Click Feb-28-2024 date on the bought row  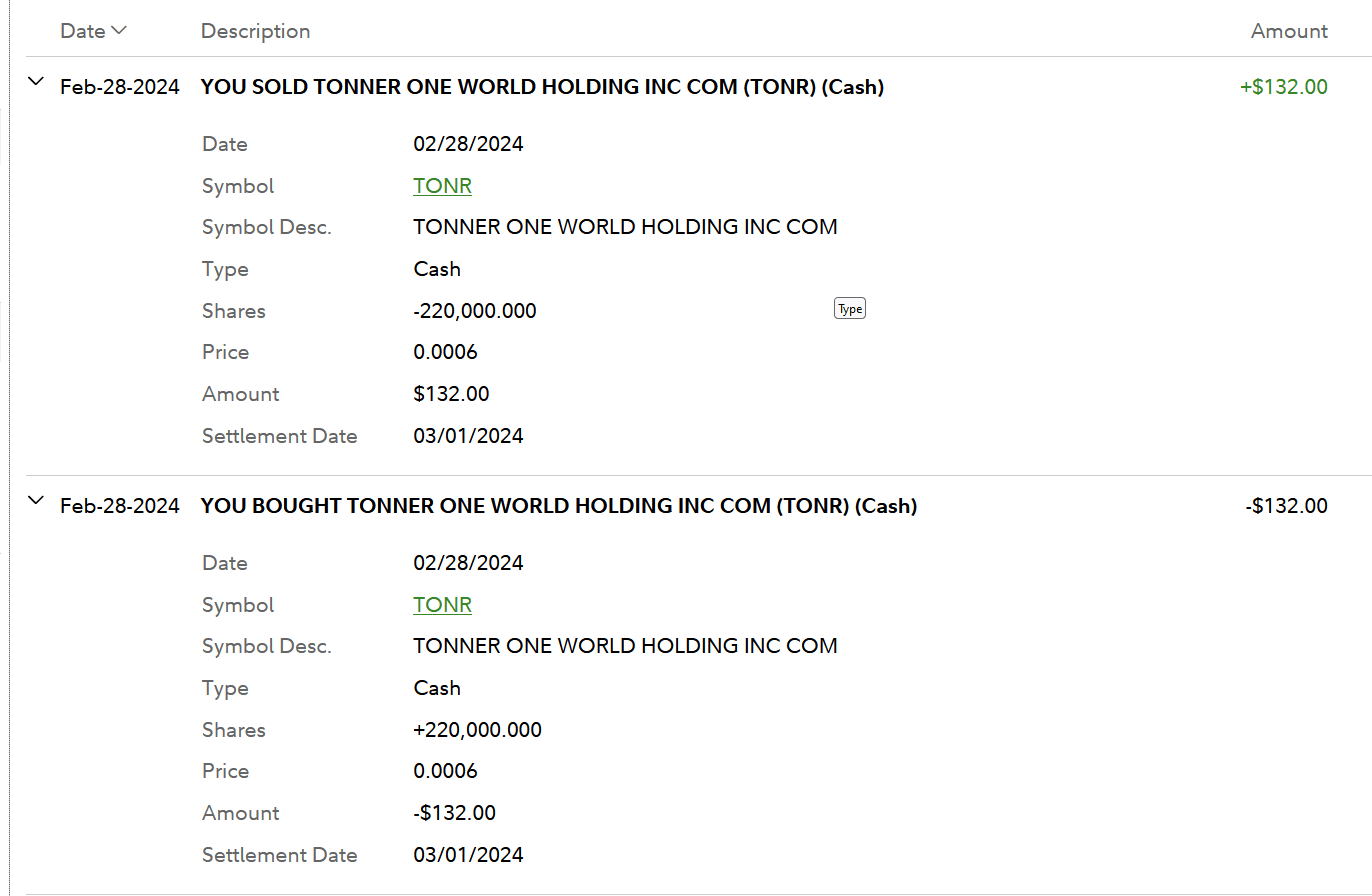click(x=120, y=506)
